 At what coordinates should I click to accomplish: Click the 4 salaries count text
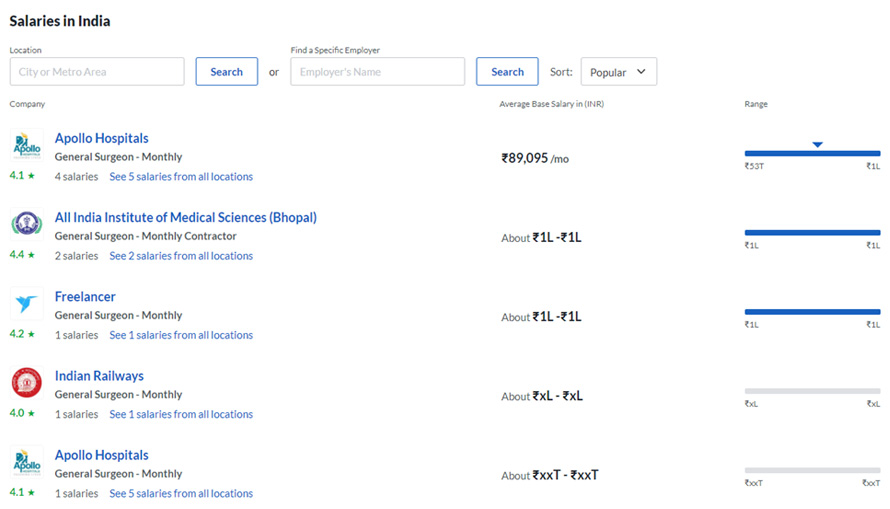pos(76,176)
